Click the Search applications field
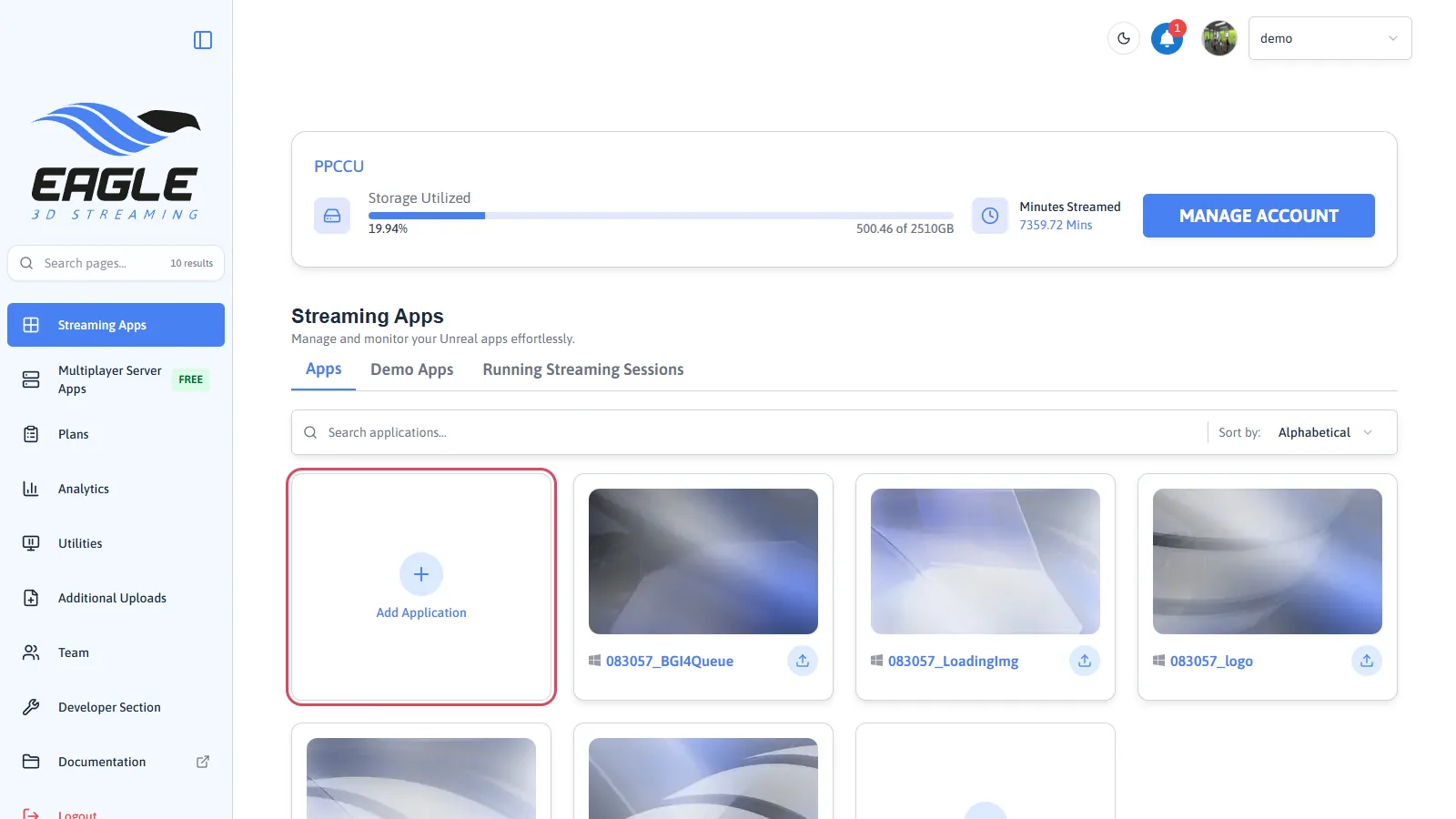 click(x=746, y=432)
